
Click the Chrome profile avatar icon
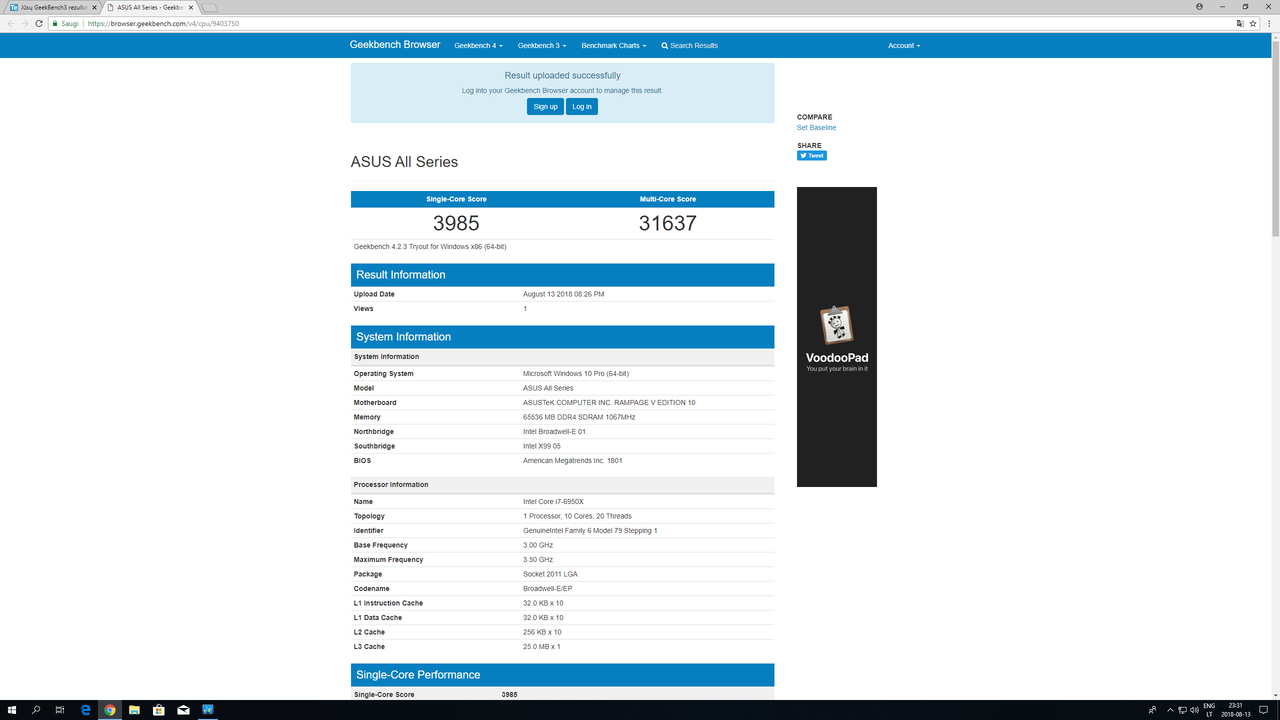pyautogui.click(x=1199, y=6)
